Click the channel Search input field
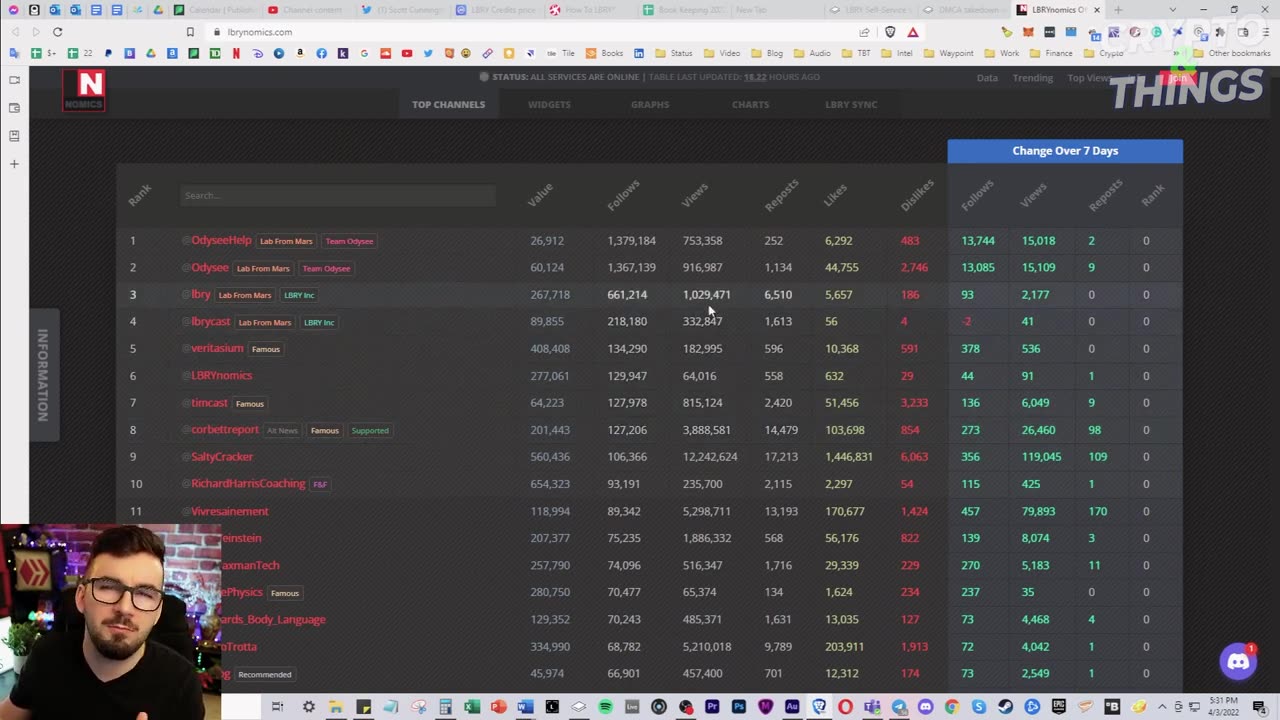Screen dimensions: 1280x720 coord(338,195)
